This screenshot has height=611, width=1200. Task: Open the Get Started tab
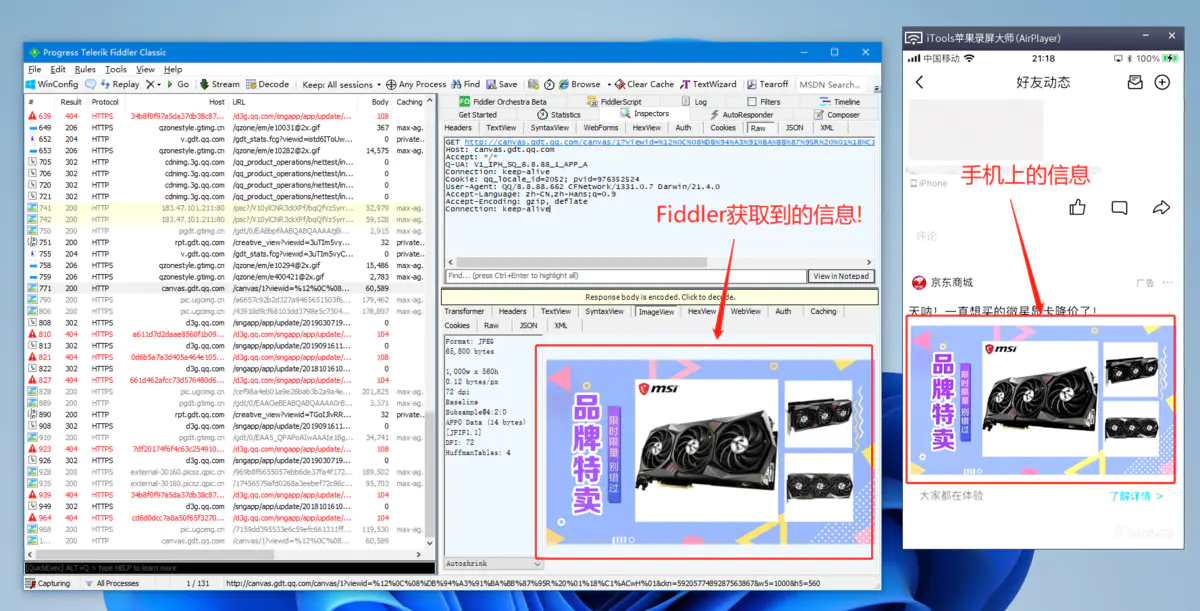tap(477, 115)
